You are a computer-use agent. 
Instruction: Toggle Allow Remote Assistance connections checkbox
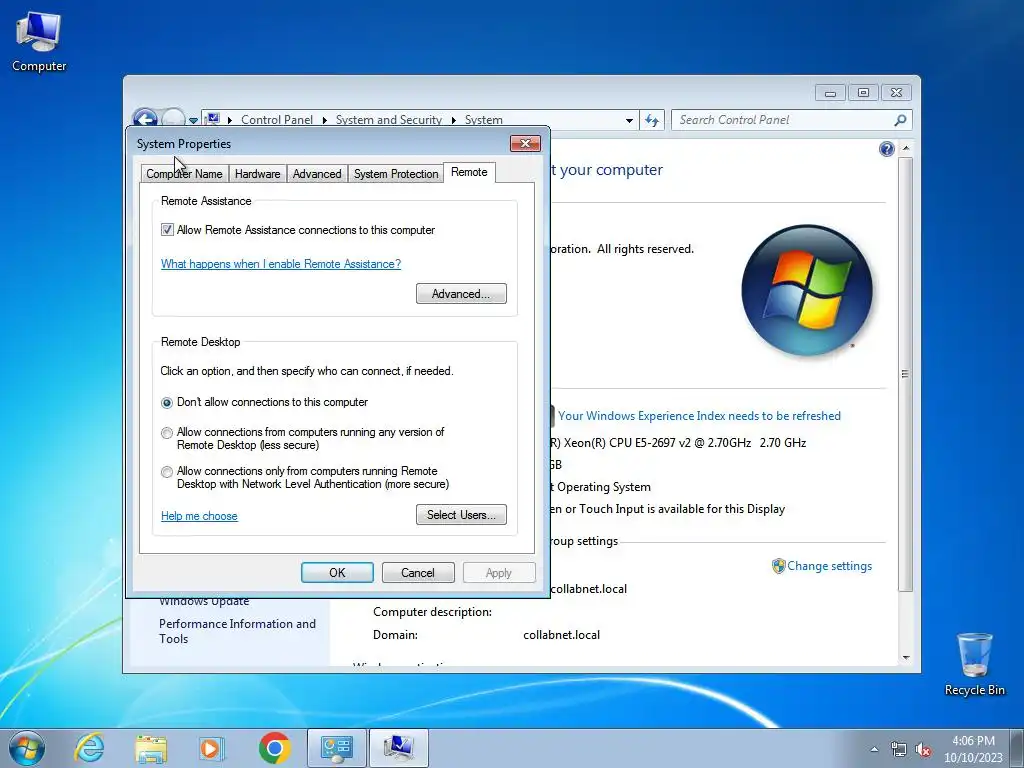pyautogui.click(x=167, y=230)
